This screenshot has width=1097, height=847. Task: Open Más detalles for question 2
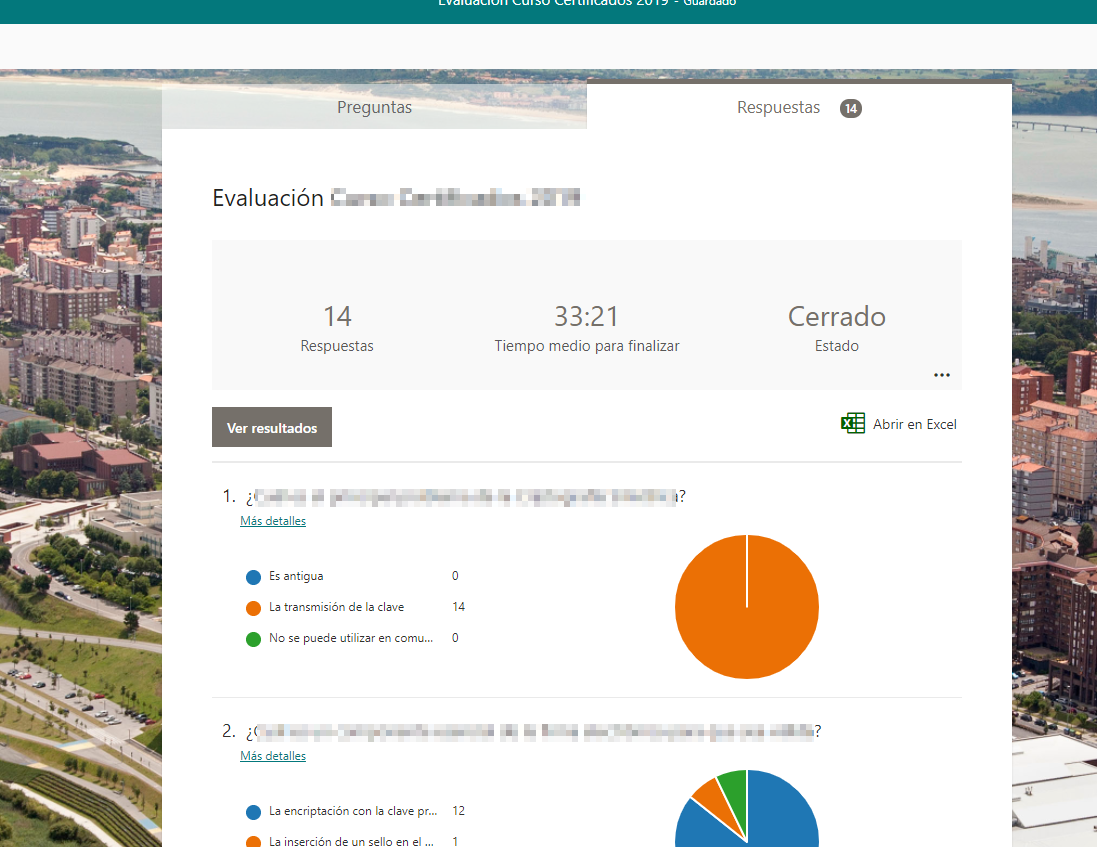coord(273,756)
